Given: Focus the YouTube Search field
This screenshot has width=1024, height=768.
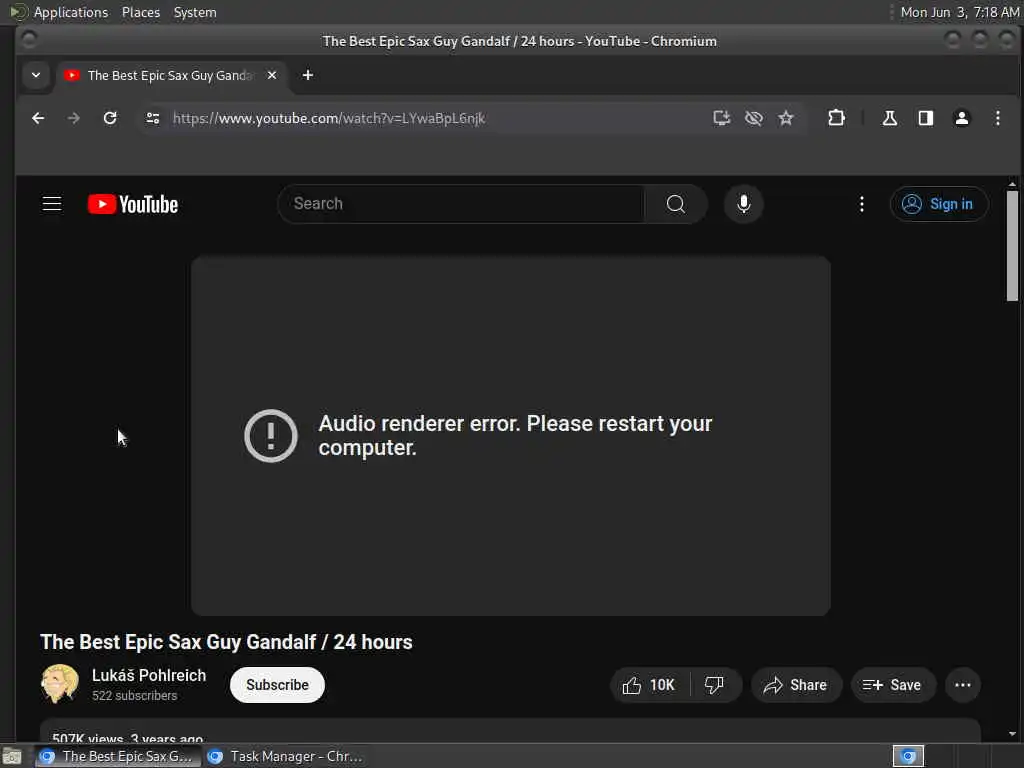Looking at the screenshot, I should coord(461,204).
